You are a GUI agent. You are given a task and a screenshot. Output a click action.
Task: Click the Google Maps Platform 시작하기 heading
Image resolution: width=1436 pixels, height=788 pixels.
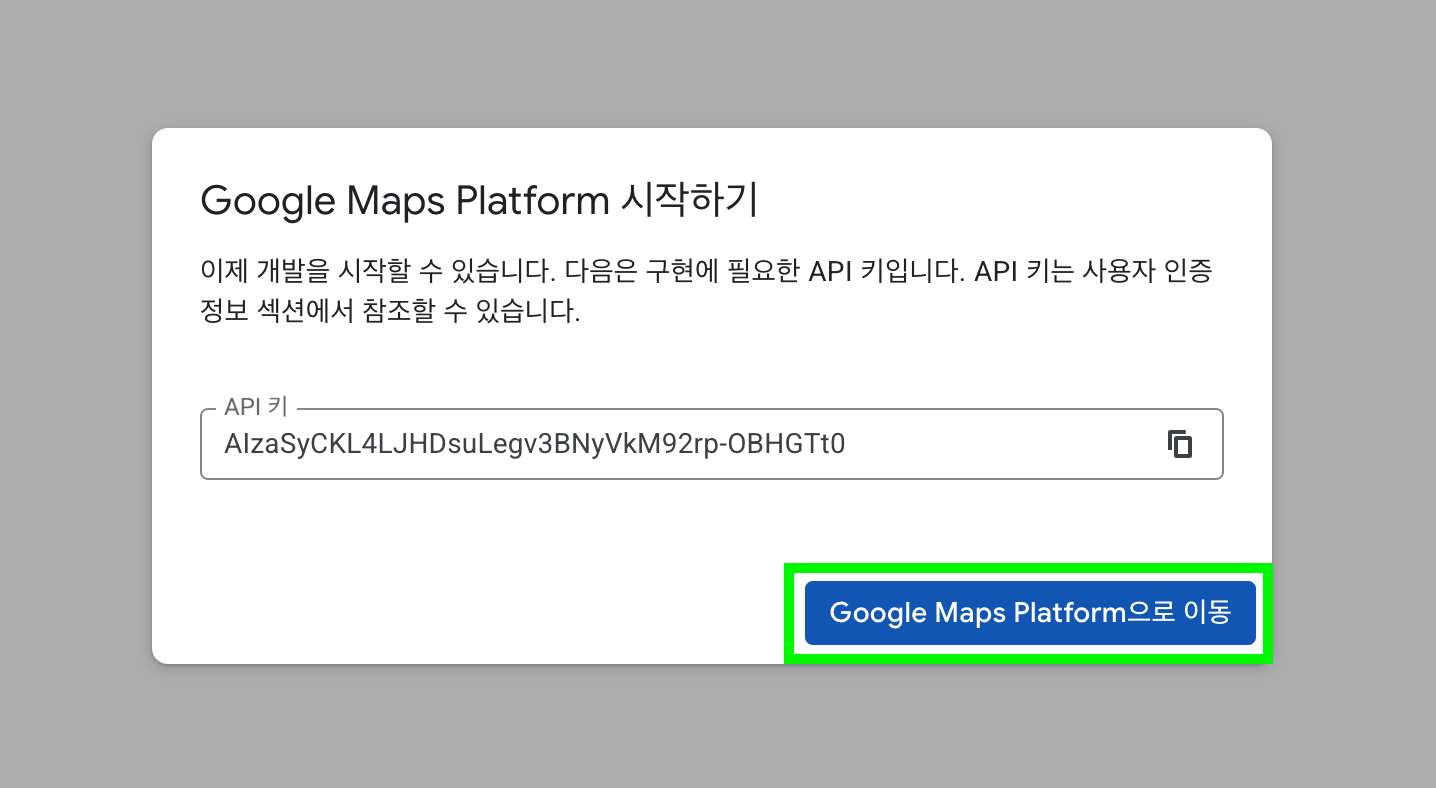click(x=479, y=201)
